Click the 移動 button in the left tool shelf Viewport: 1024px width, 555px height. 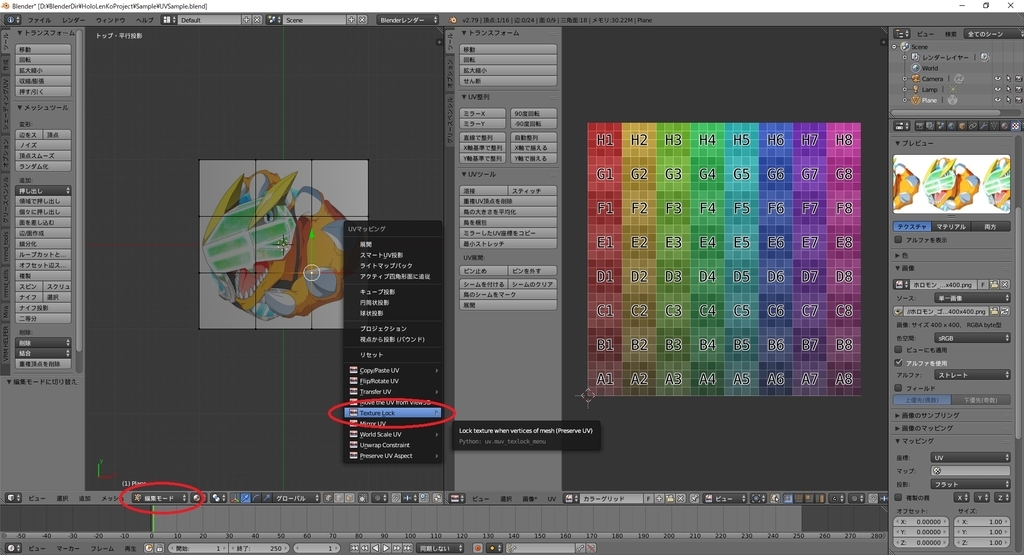click(43, 50)
